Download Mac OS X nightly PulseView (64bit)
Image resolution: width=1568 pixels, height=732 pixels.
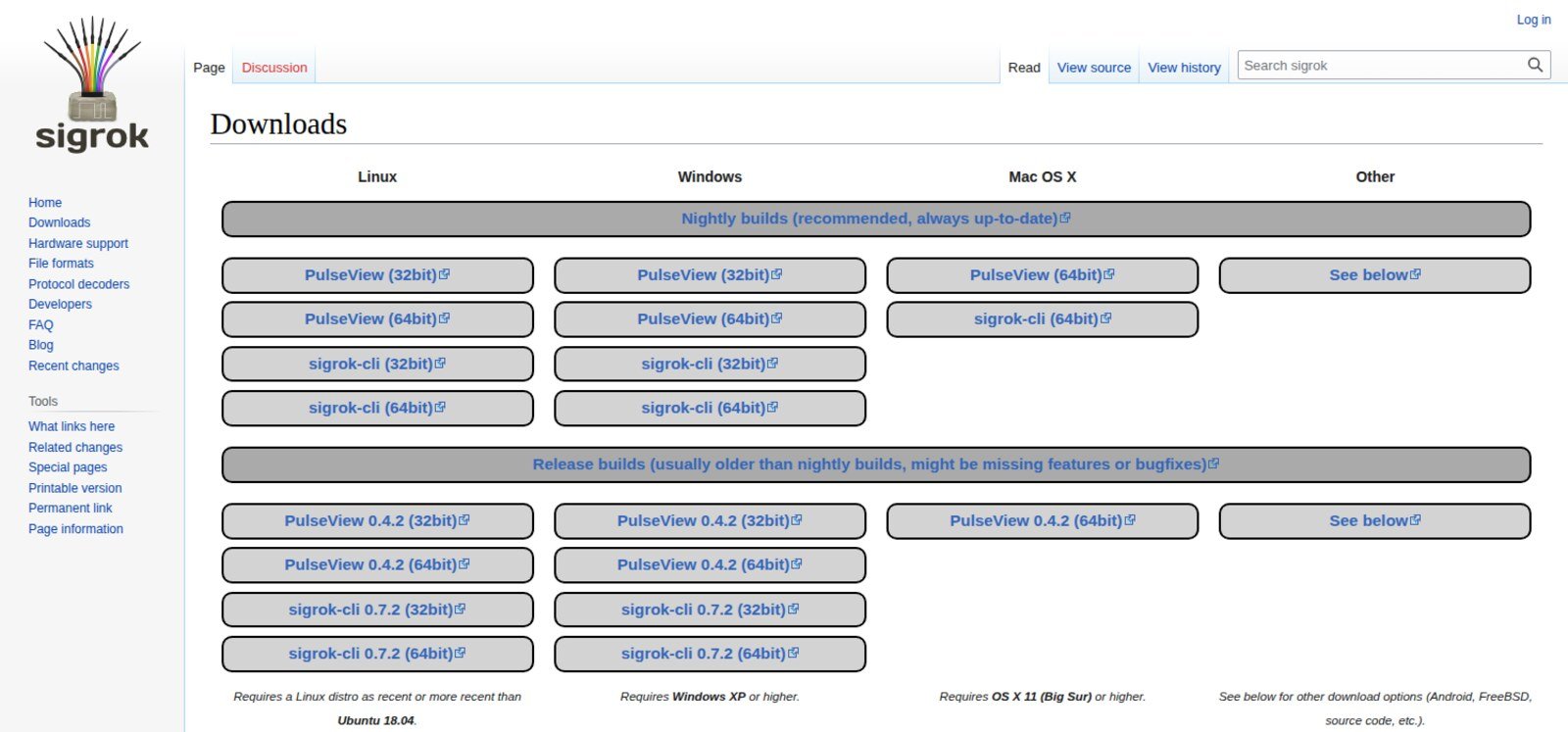coord(1042,275)
